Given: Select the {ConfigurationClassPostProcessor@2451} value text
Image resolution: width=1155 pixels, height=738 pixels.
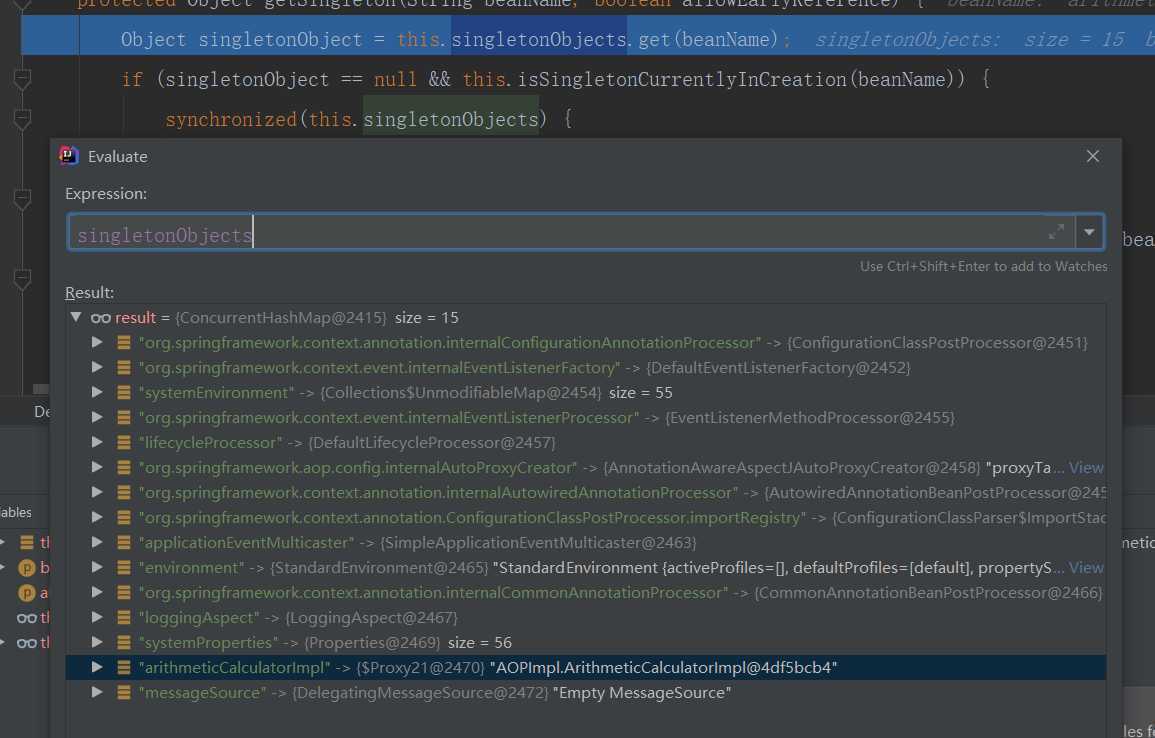Looking at the screenshot, I should click(937, 342).
